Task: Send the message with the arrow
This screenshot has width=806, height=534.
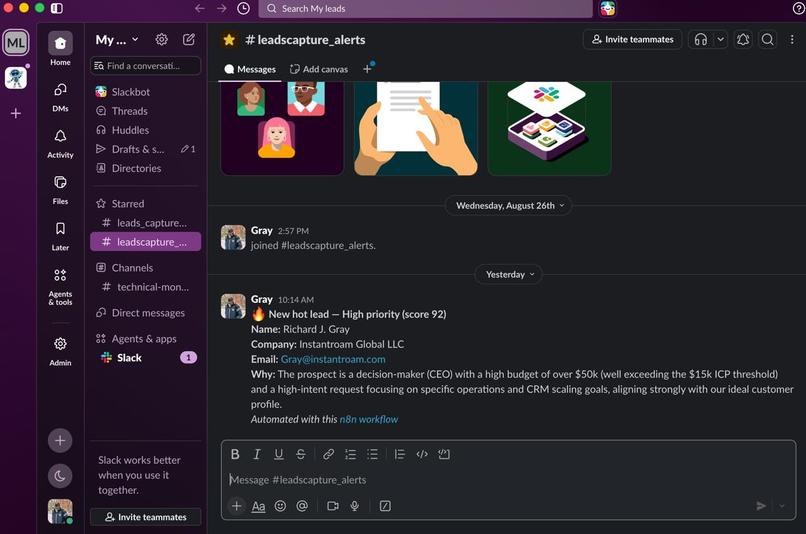Action: click(761, 506)
